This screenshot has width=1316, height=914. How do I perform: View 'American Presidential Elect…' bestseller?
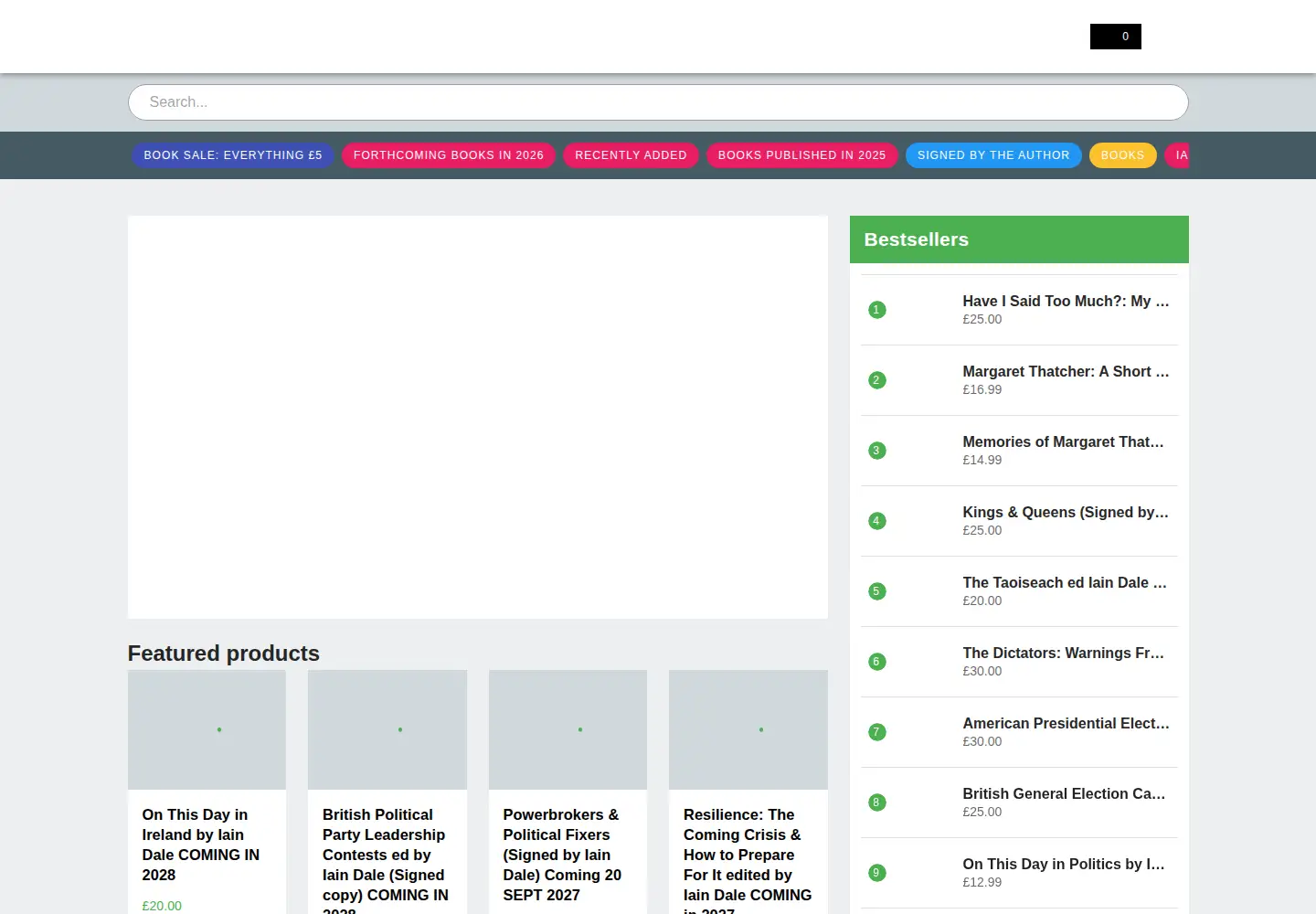coord(1066,724)
